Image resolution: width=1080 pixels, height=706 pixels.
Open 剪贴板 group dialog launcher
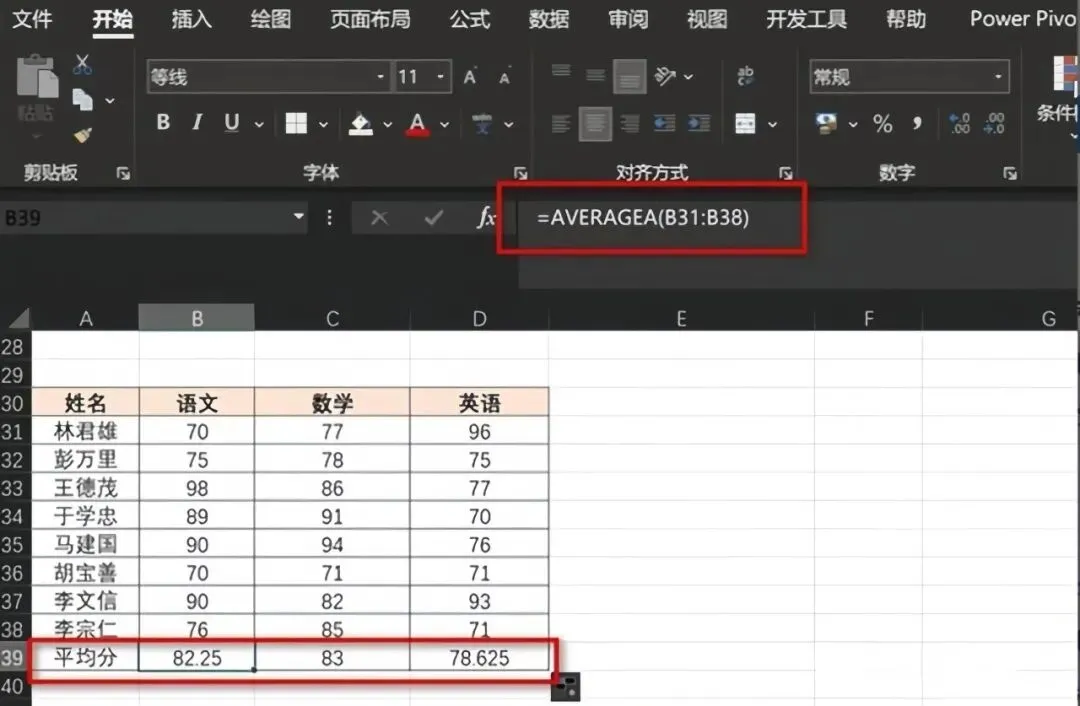click(x=123, y=174)
